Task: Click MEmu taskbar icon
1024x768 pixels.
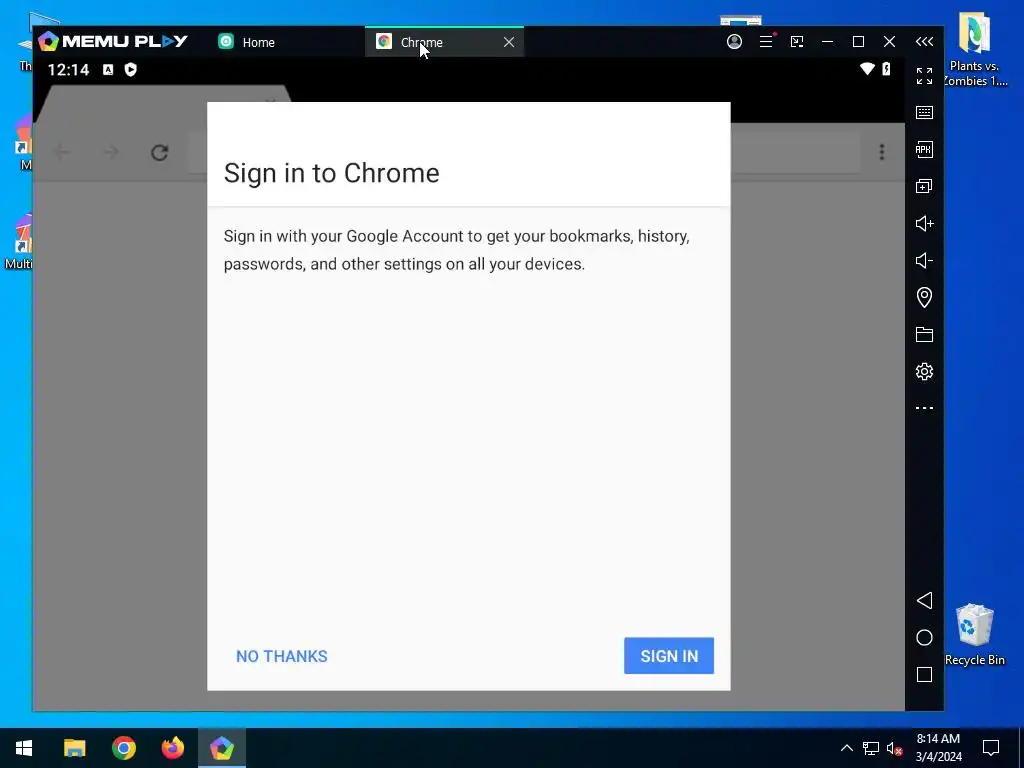Action: (221, 748)
